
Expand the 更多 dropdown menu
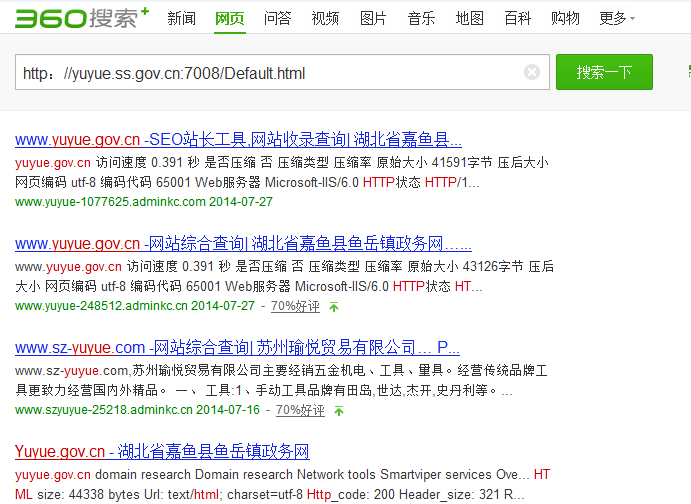tap(616, 18)
